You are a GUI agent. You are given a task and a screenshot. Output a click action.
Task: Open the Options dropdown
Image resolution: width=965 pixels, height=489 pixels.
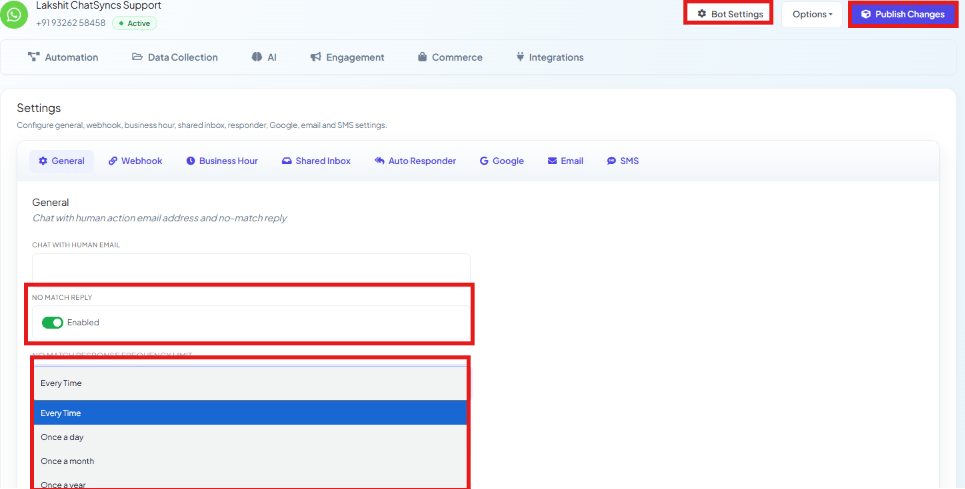pyautogui.click(x=812, y=14)
